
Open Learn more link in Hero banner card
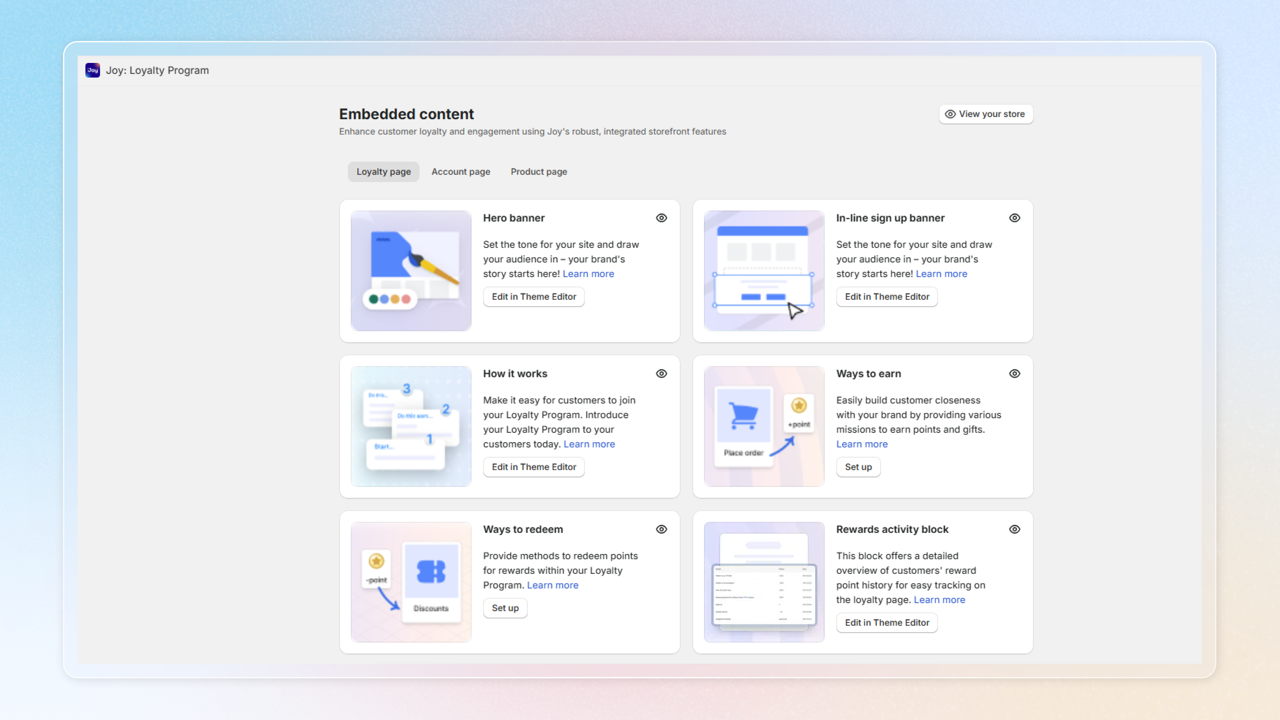[588, 274]
